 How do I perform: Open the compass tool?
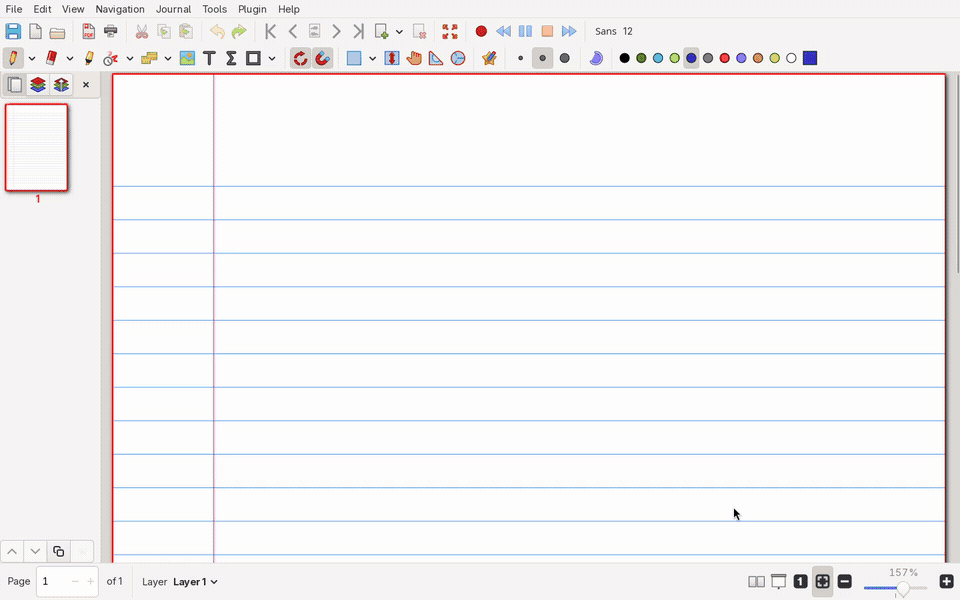[x=458, y=58]
